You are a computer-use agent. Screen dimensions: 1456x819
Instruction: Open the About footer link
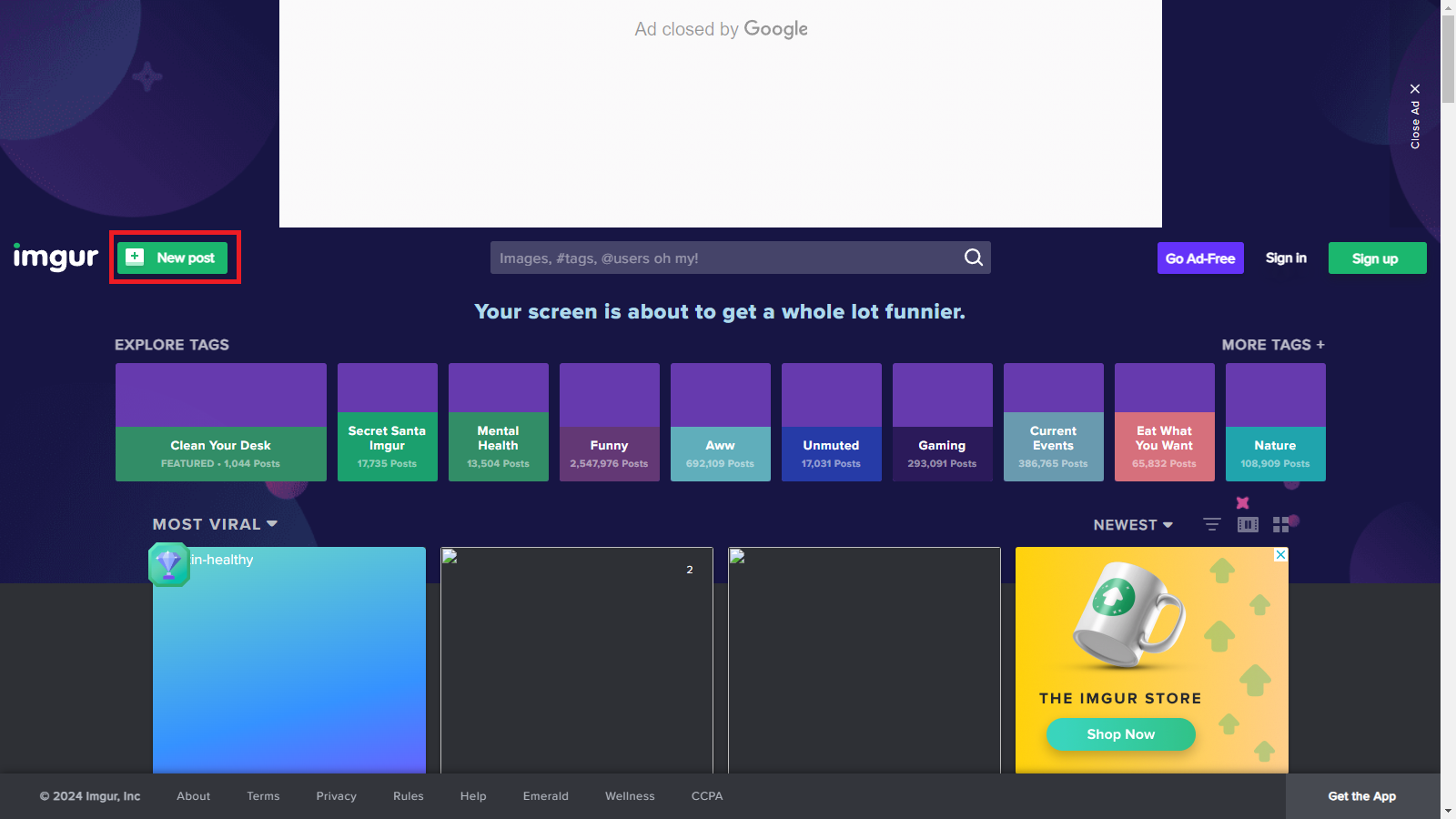[x=194, y=796]
